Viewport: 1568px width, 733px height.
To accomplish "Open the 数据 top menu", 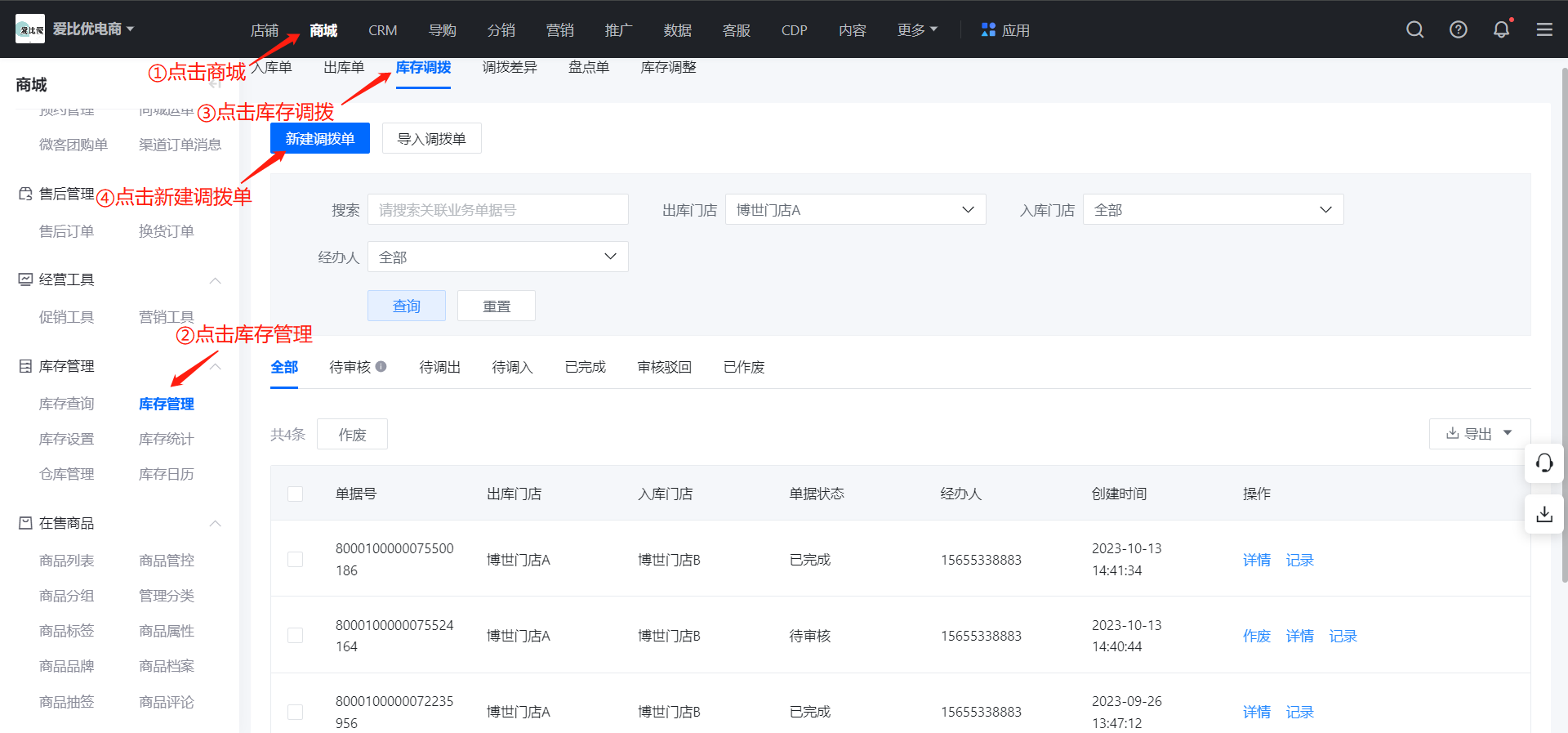I will tap(678, 30).
